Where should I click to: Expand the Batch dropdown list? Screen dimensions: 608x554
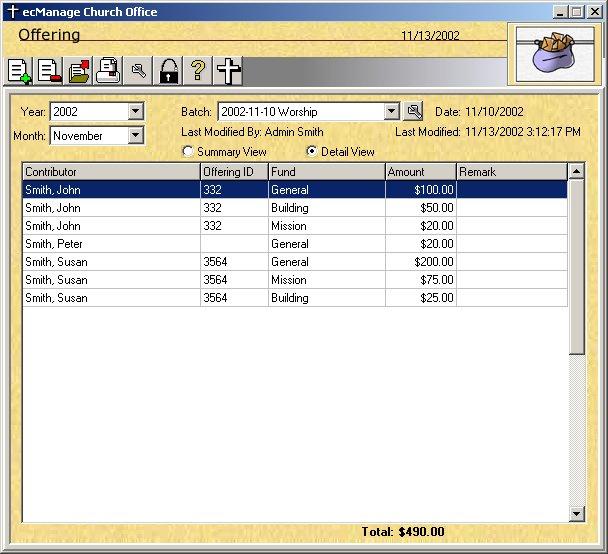tap(392, 112)
